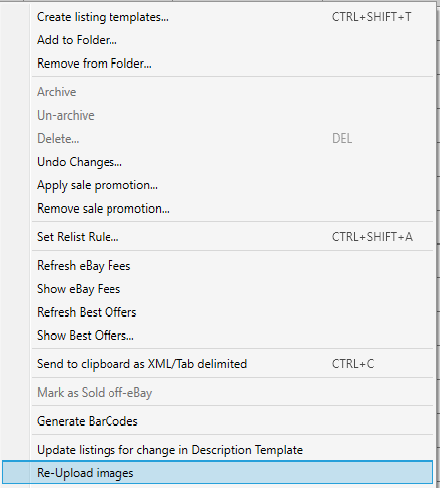
Task: Open Set Relist Rule option
Action: point(217,237)
